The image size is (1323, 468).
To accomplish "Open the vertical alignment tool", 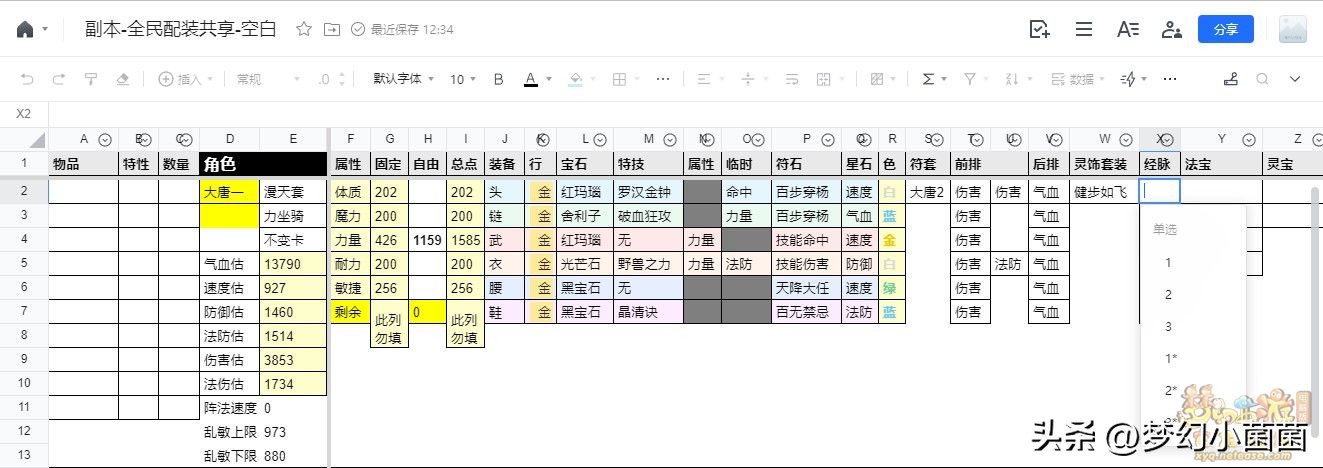I will [x=747, y=79].
